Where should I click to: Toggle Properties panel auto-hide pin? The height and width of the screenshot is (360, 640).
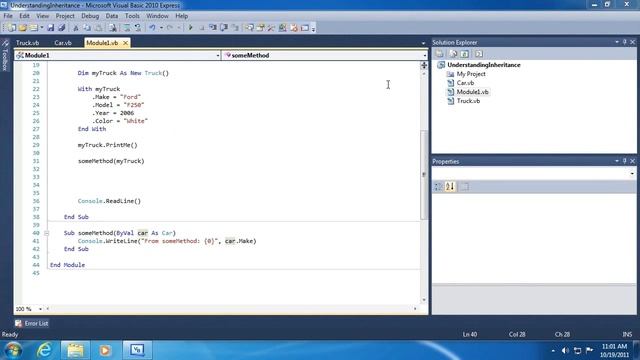(x=624, y=161)
